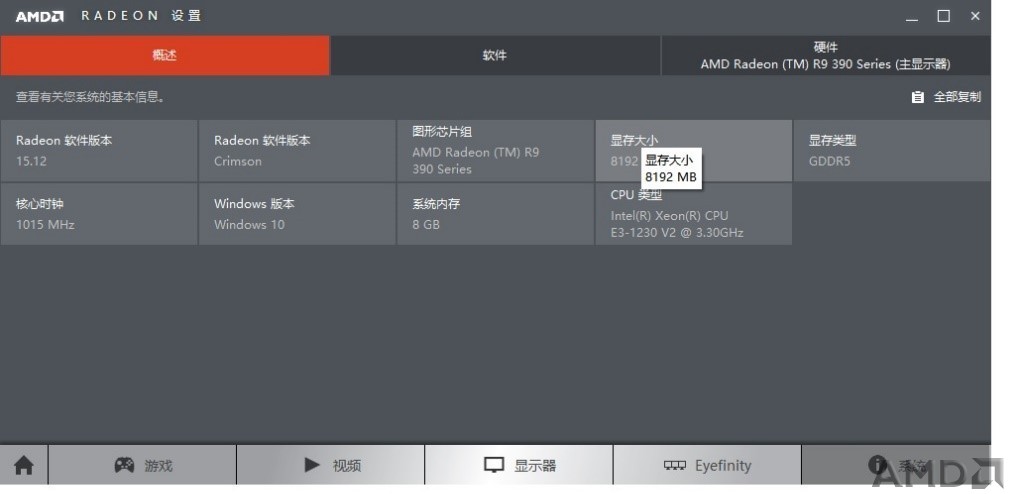
Task: Close the Radeon settings window
Action: tap(976, 17)
